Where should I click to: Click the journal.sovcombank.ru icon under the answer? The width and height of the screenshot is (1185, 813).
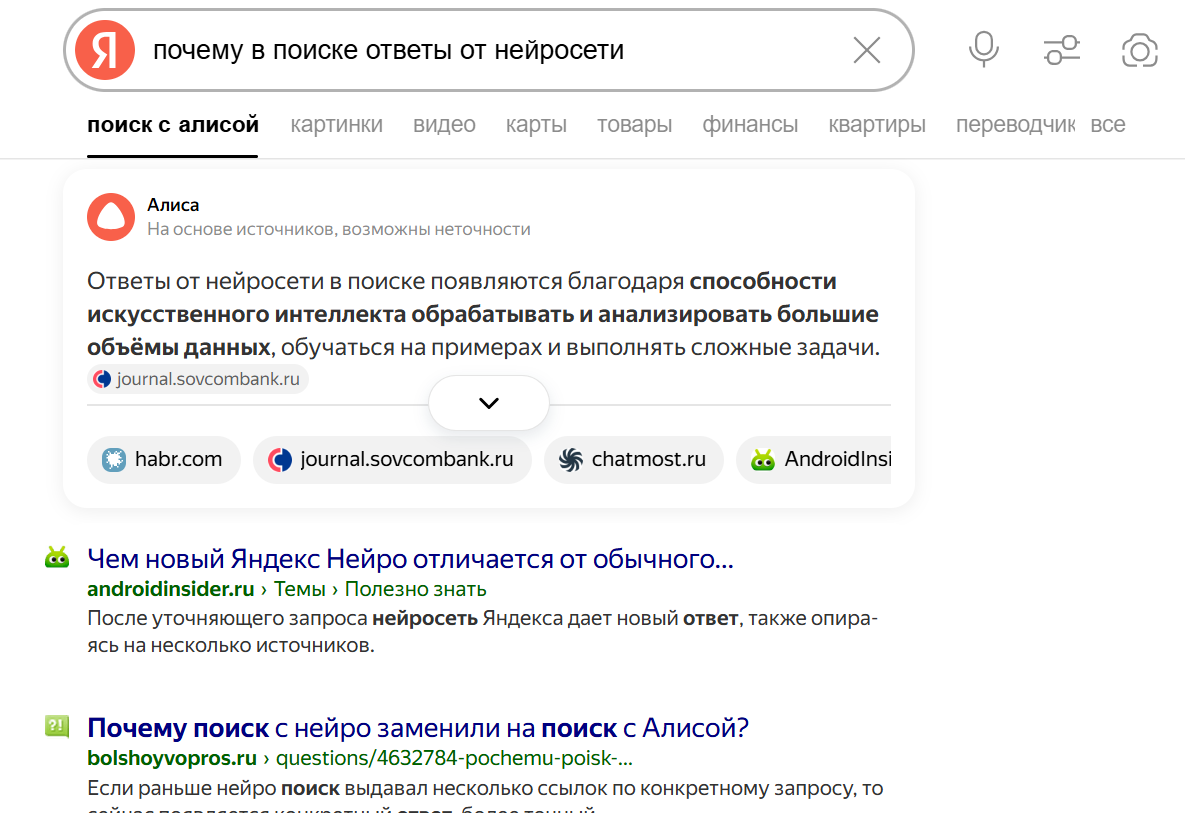[x=99, y=379]
